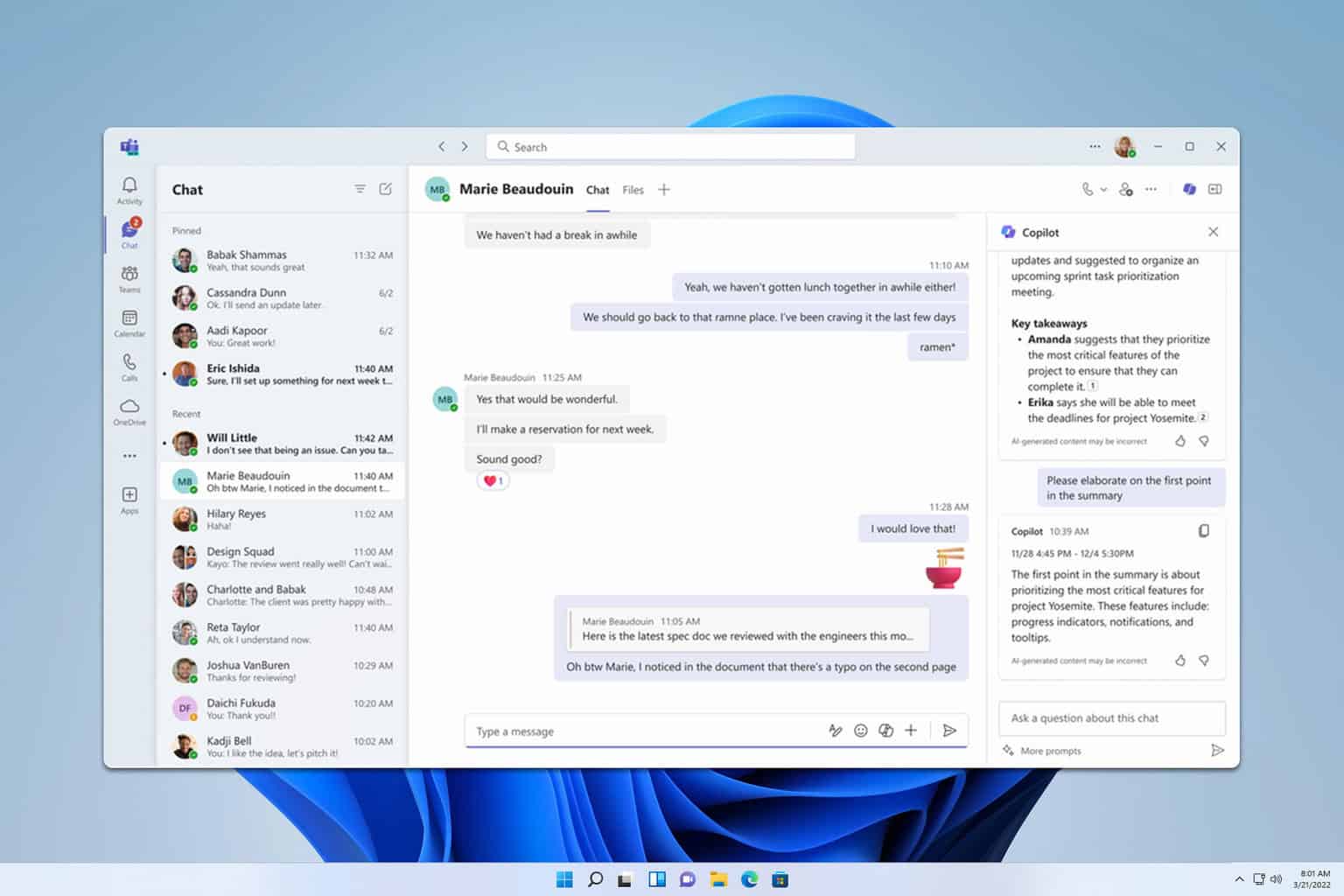Open File Explorer from taskbar

[x=718, y=878]
